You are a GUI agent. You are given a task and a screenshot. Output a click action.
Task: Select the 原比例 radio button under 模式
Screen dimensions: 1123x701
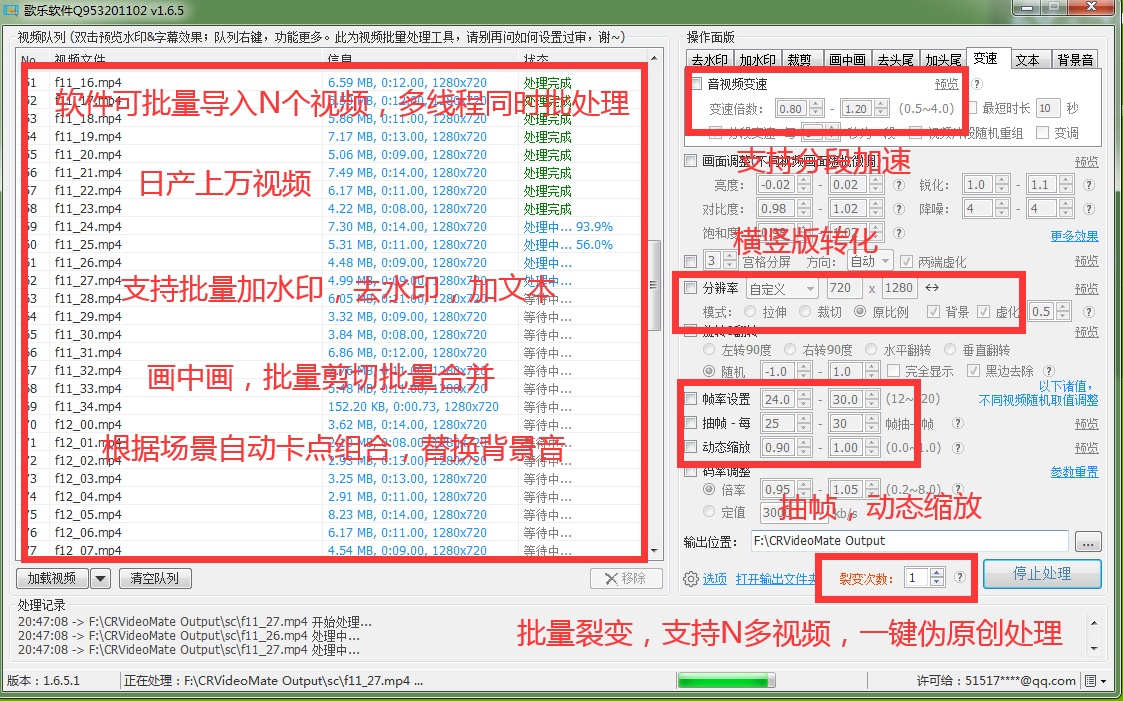[x=860, y=311]
